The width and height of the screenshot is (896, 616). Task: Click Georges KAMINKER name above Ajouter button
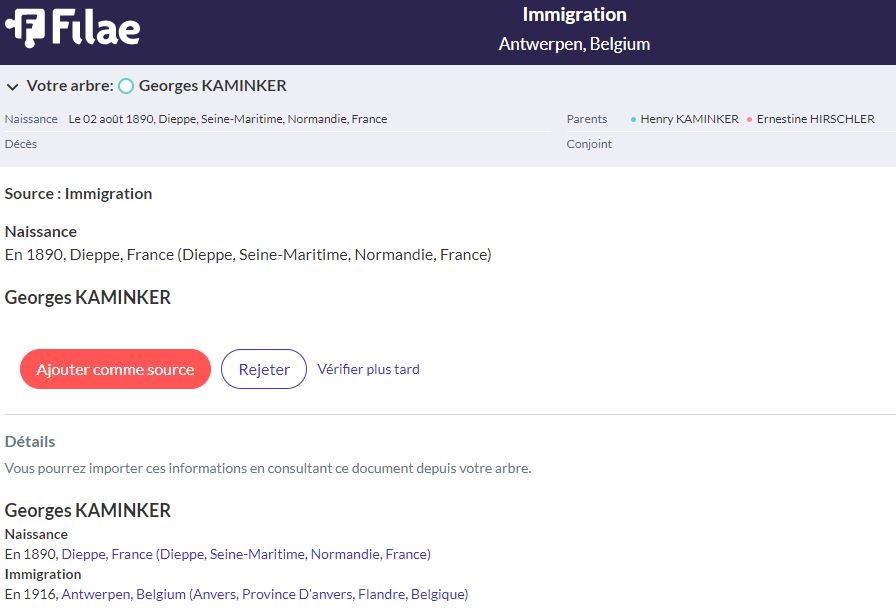[88, 298]
